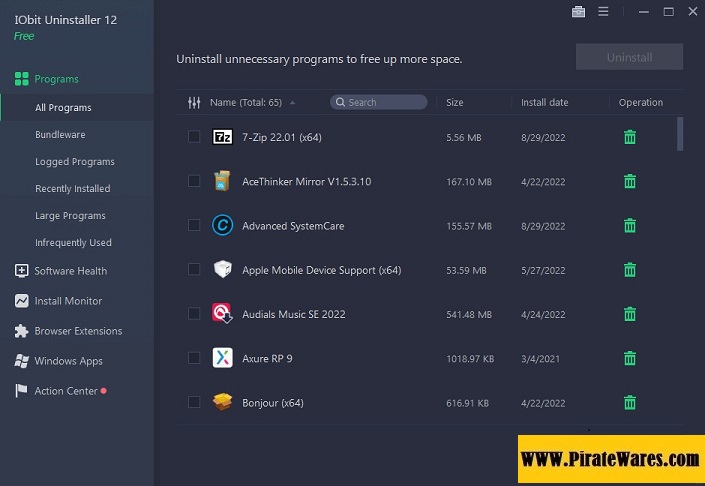This screenshot has width=705, height=486.
Task: Check the box for AceThinker Mirror
Action: 194,182
